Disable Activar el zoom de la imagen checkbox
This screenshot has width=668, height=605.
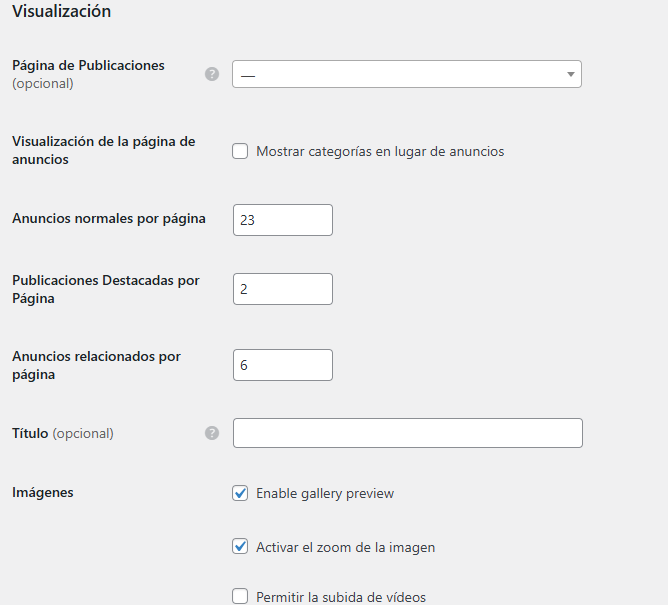[x=240, y=547]
